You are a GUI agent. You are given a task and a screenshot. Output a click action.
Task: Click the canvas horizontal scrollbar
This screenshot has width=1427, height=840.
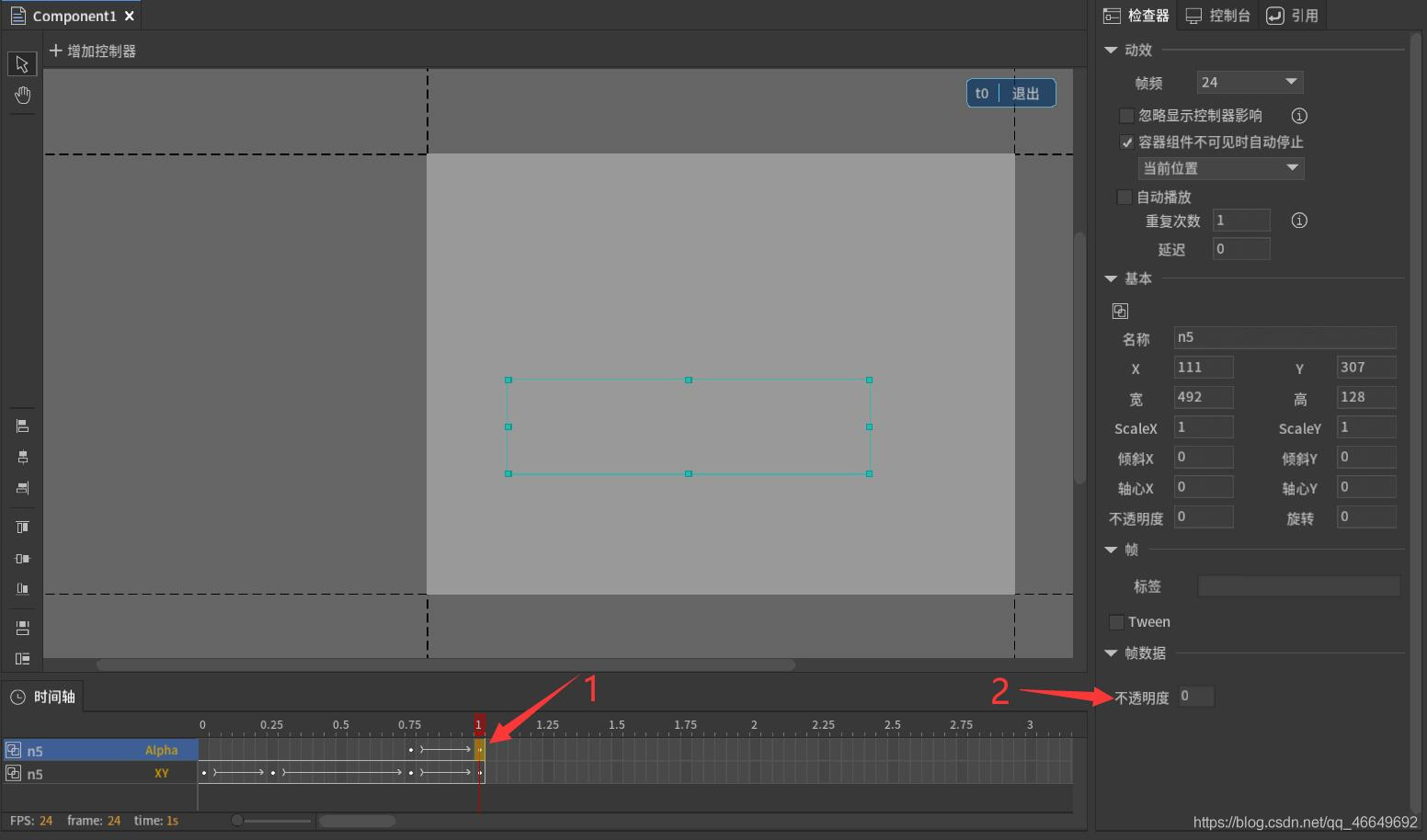446,664
